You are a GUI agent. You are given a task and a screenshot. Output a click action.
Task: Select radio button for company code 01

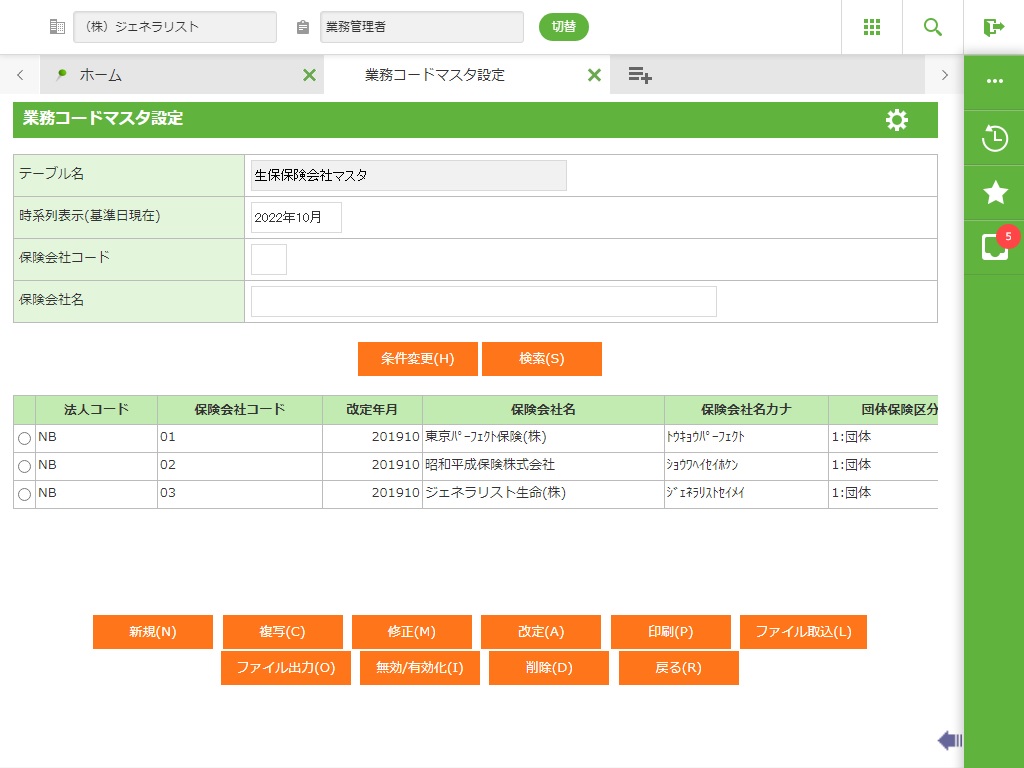24,438
